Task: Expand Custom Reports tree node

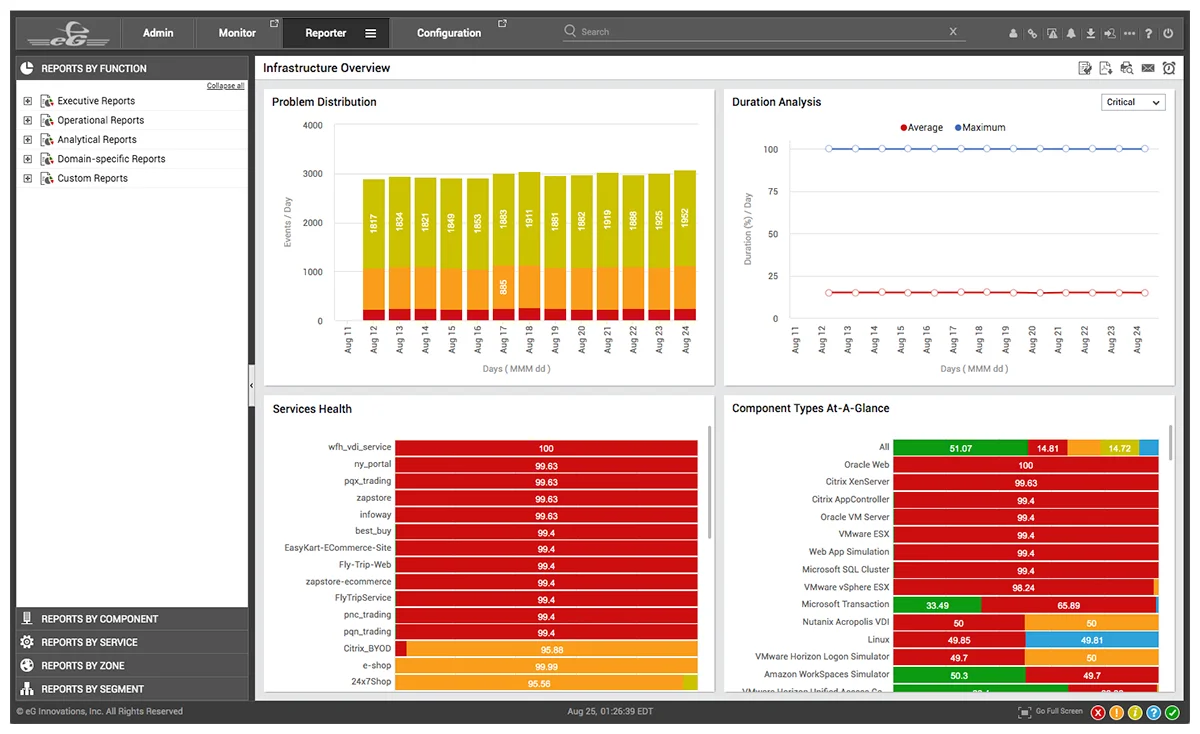Action: tap(28, 178)
